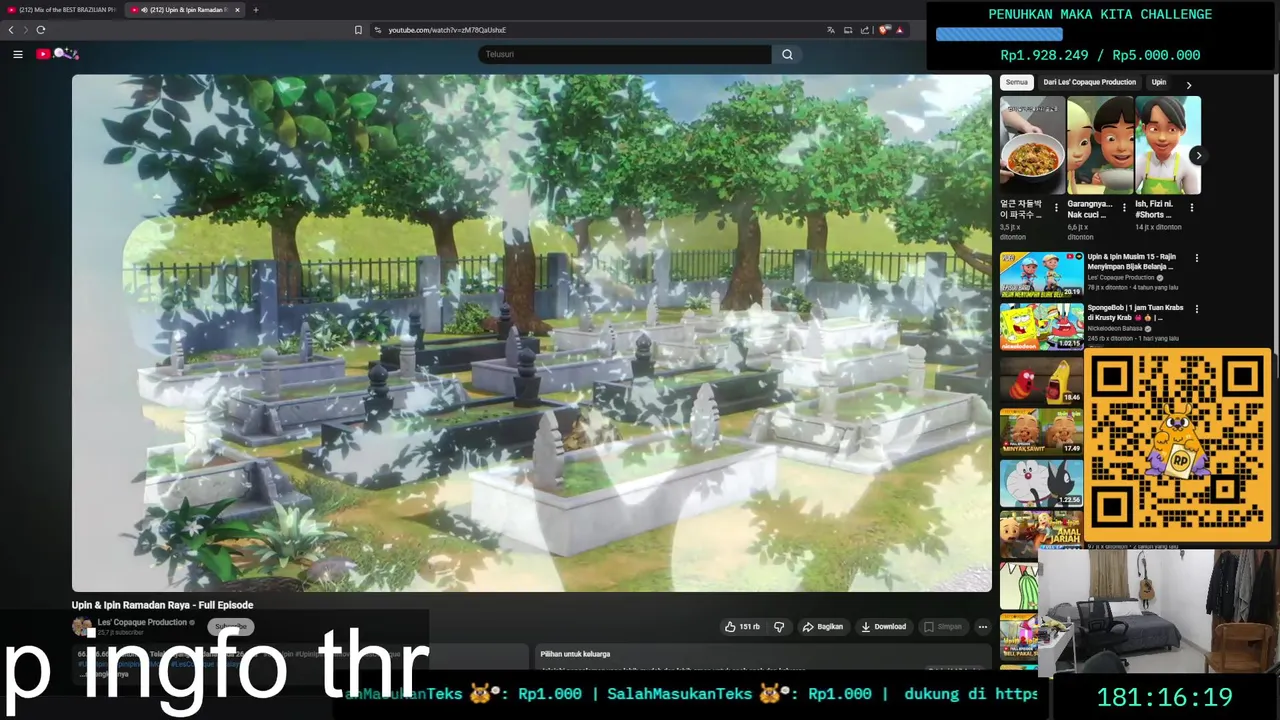Click the SpongeBob 1 jam Tuan Krabs title
Viewport: 1280px width, 720px height.
pos(1136,313)
